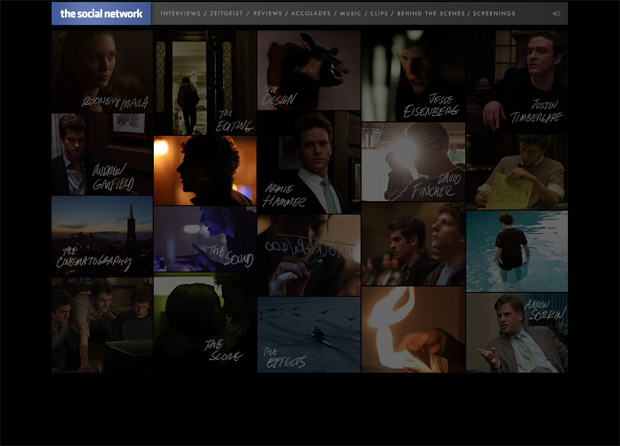Open the Reviews page
This screenshot has height=446, width=620.
tap(268, 13)
